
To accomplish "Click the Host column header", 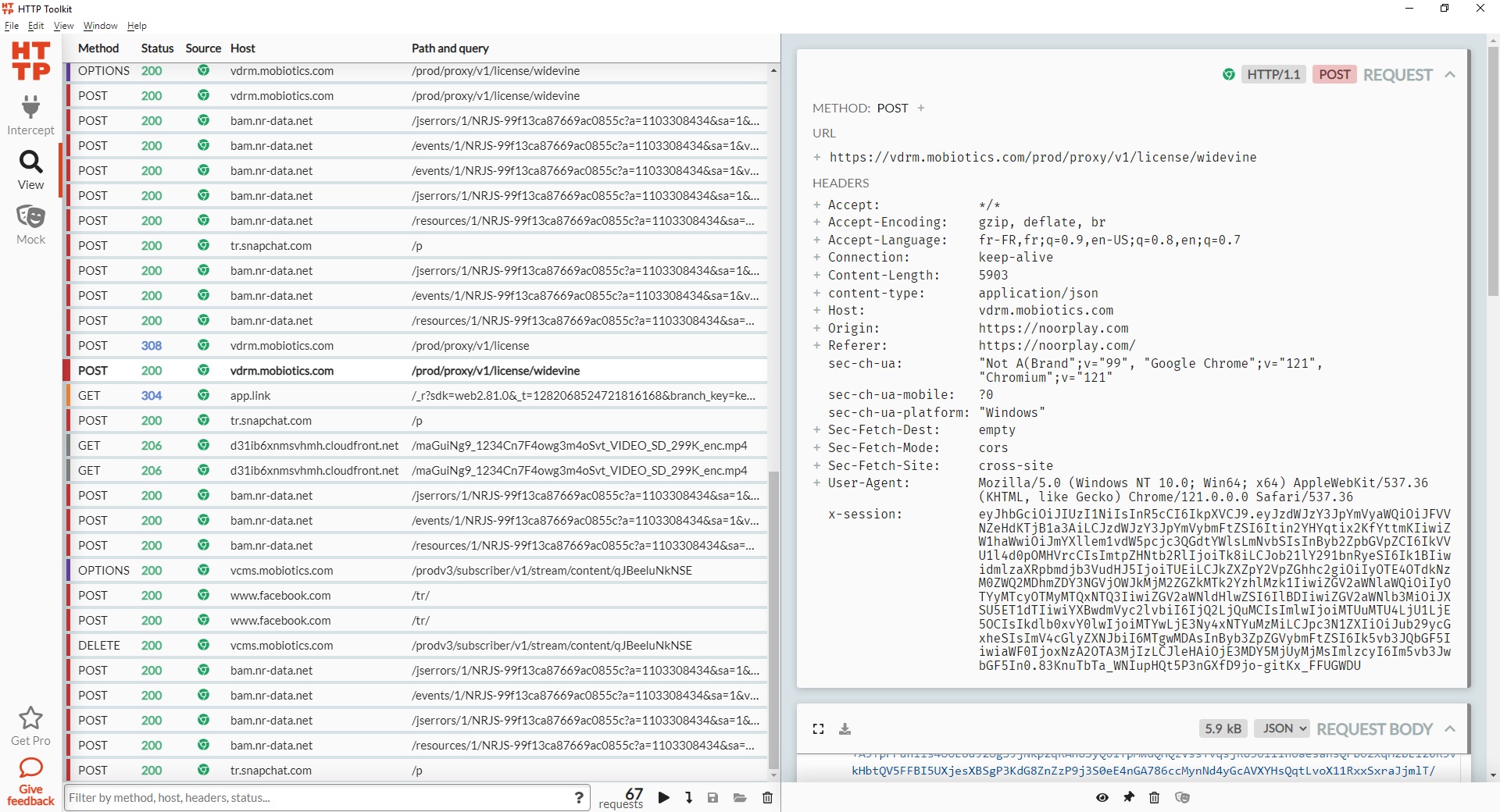I will point(243,48).
